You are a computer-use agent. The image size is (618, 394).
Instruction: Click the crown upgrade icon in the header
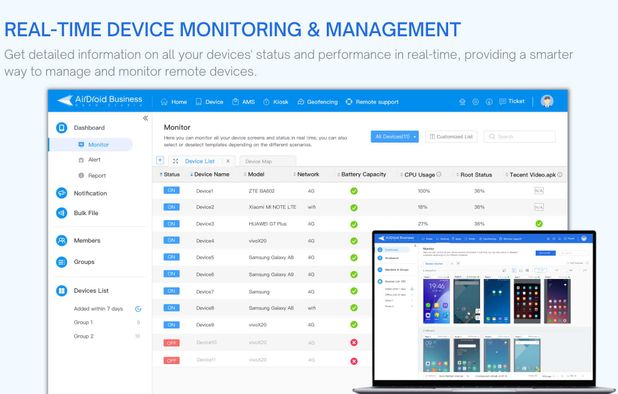pos(462,102)
